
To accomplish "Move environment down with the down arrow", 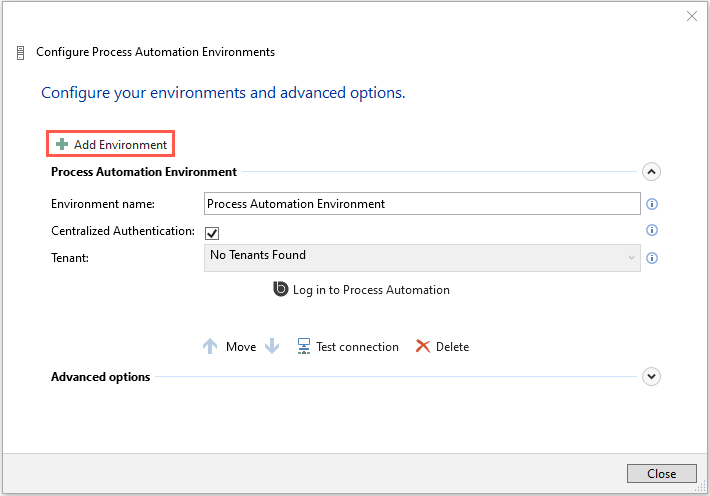I will tap(272, 347).
